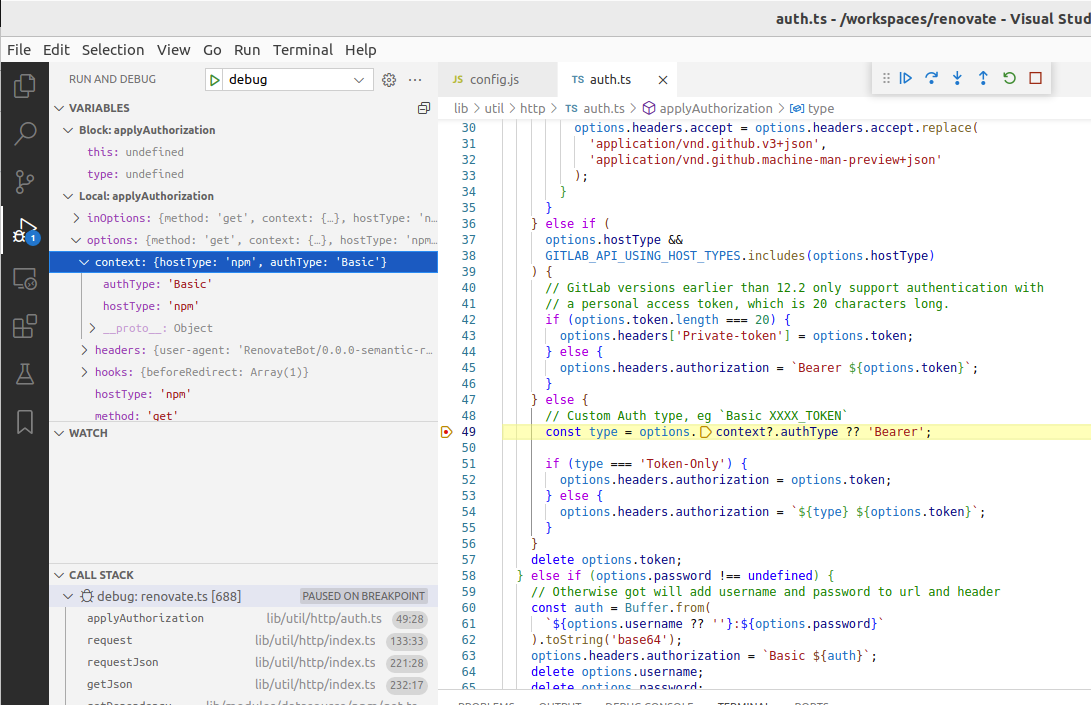Click util in the breadcrumb
Viewport: 1091px width, 705px height.
494,109
